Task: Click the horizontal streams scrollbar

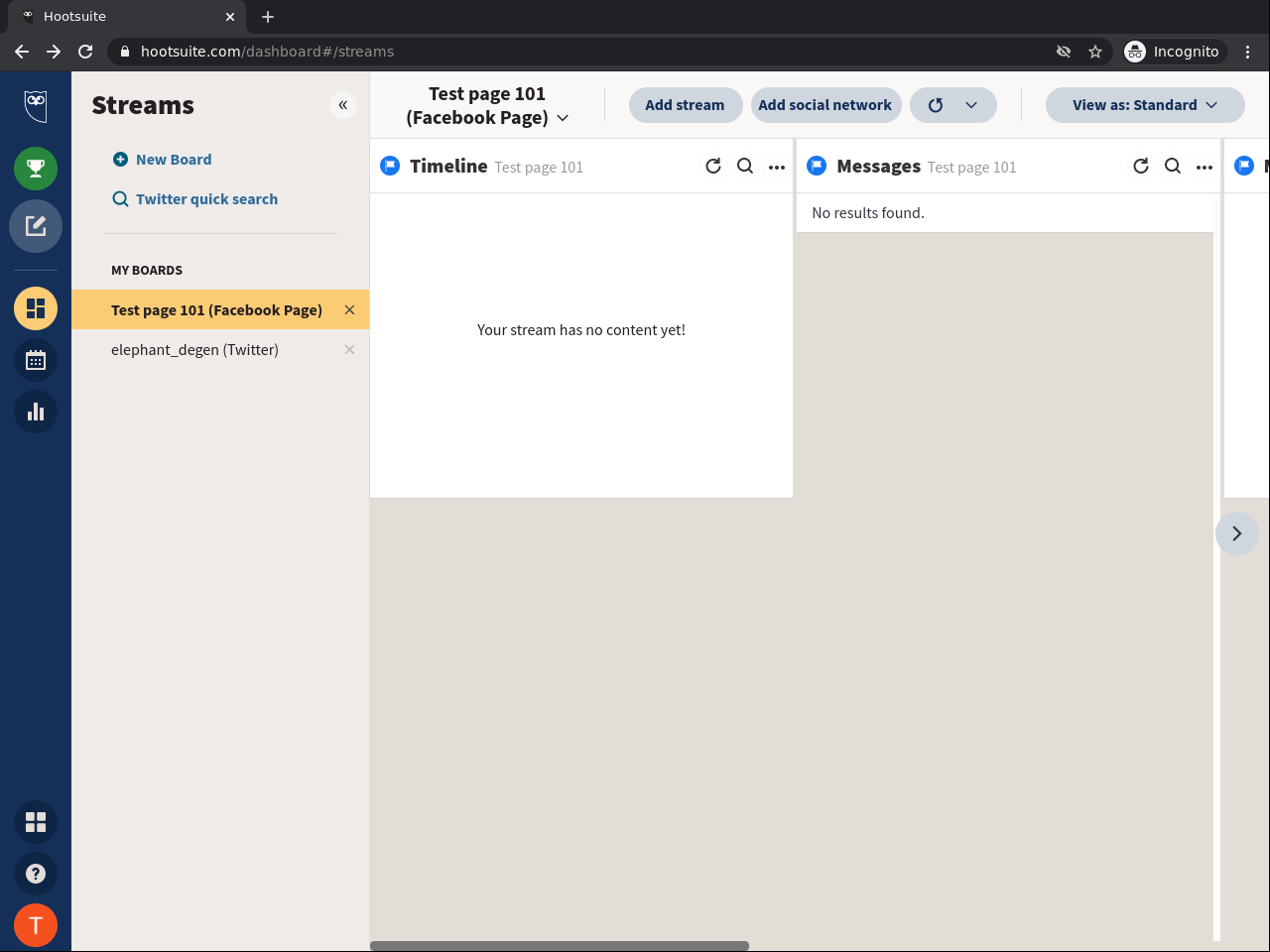Action: [560, 946]
